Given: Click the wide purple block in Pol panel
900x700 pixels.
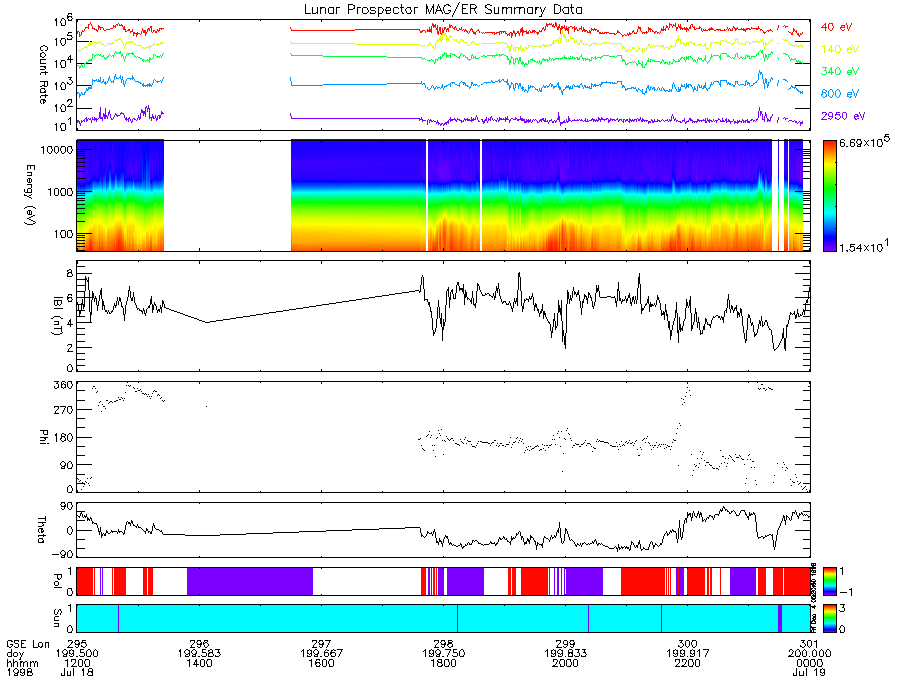Looking at the screenshot, I should pos(250,581).
